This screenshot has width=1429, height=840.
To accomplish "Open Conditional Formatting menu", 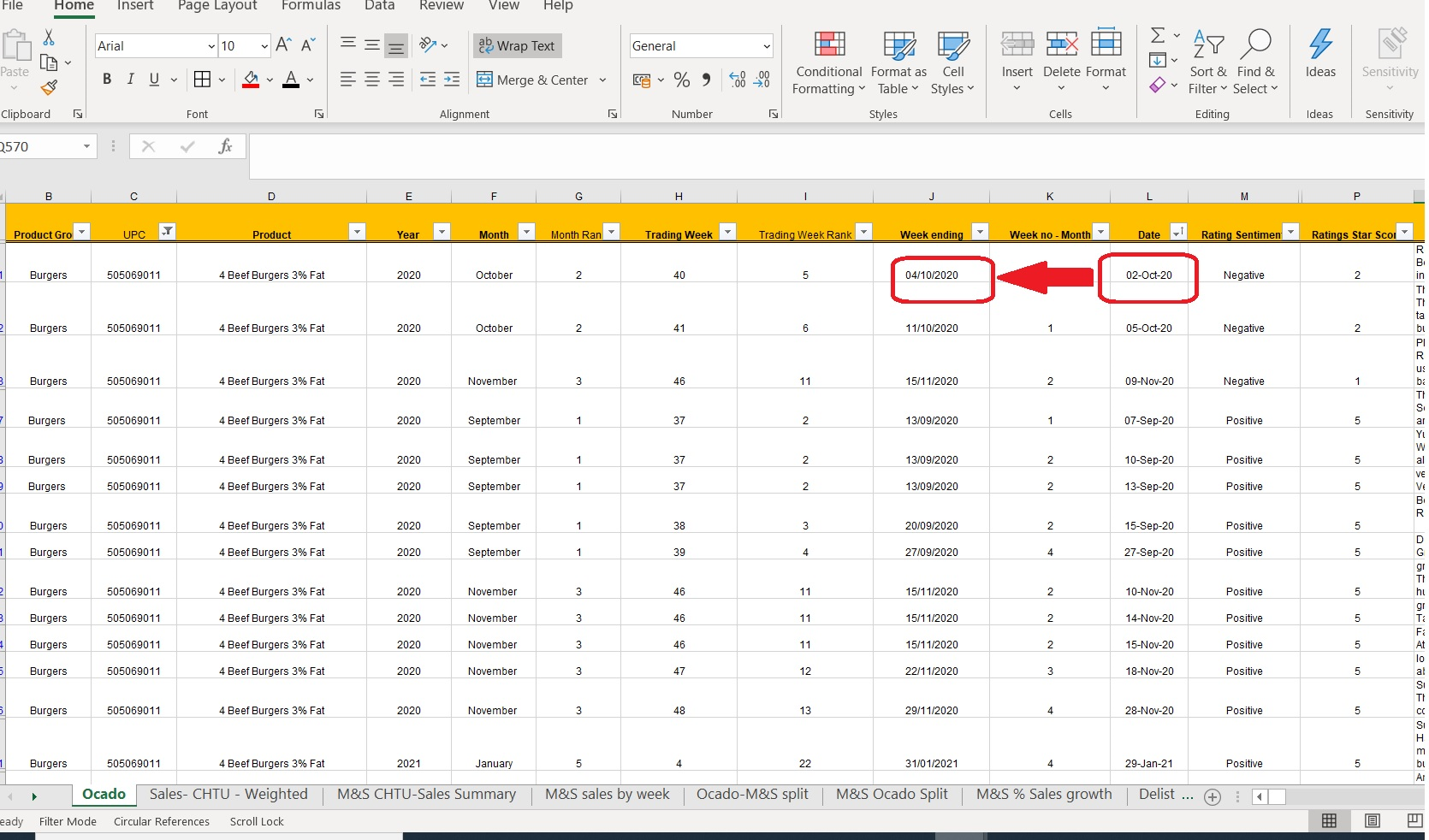I will pyautogui.click(x=828, y=63).
